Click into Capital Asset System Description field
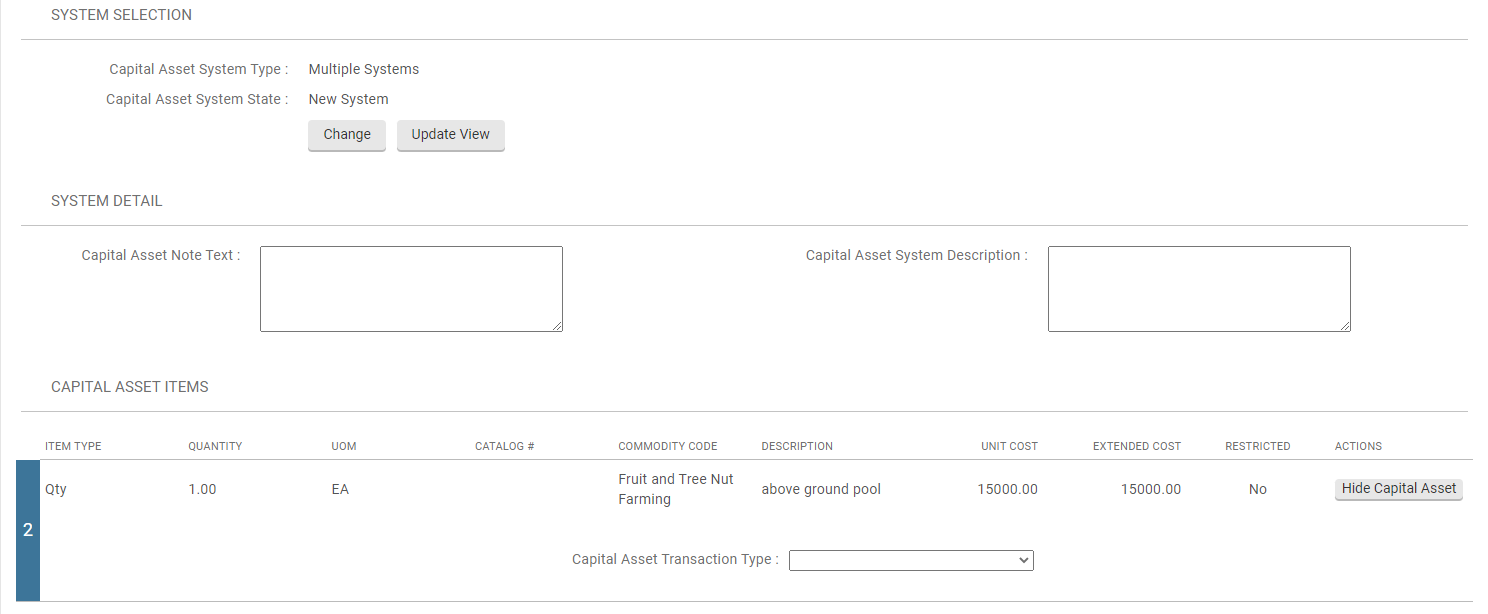1488x614 pixels. click(1198, 288)
